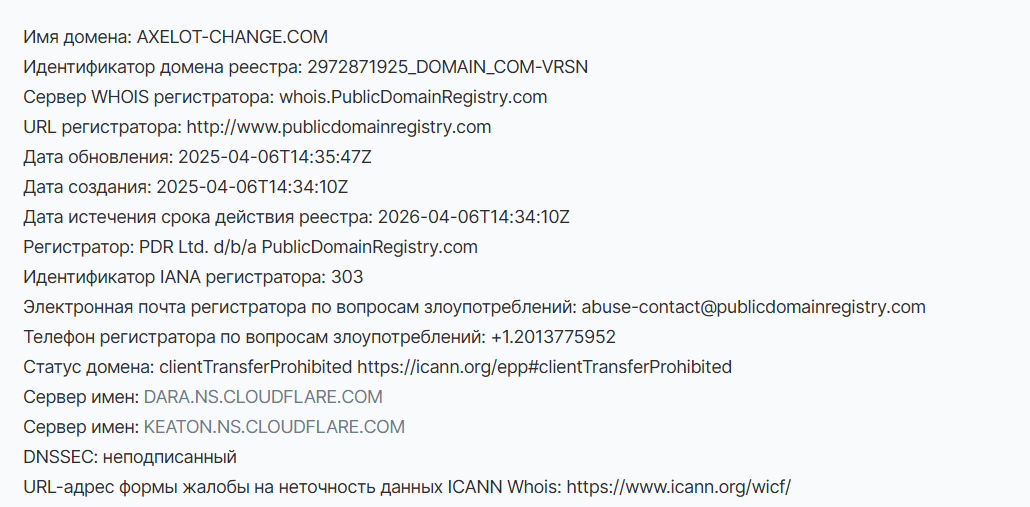The width and height of the screenshot is (1030, 507).
Task: Click the https://www.icann.org/wicf/ complaint form URL
Action: [679, 487]
